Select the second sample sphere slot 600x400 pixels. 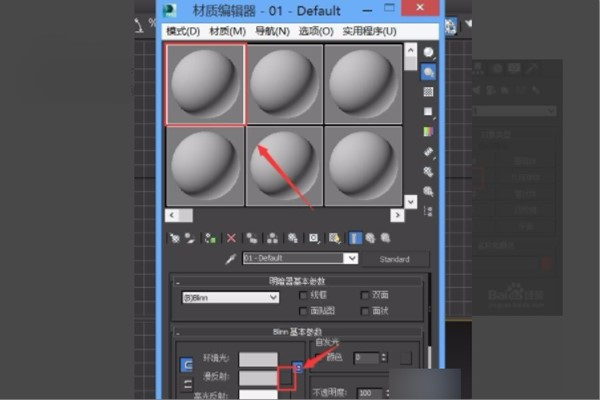(285, 85)
